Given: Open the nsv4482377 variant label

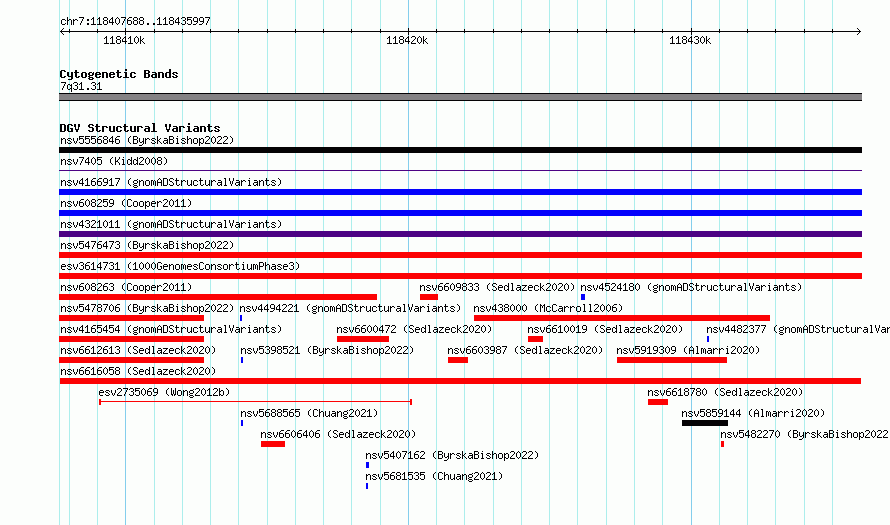Looking at the screenshot, I should pyautogui.click(x=798, y=329).
